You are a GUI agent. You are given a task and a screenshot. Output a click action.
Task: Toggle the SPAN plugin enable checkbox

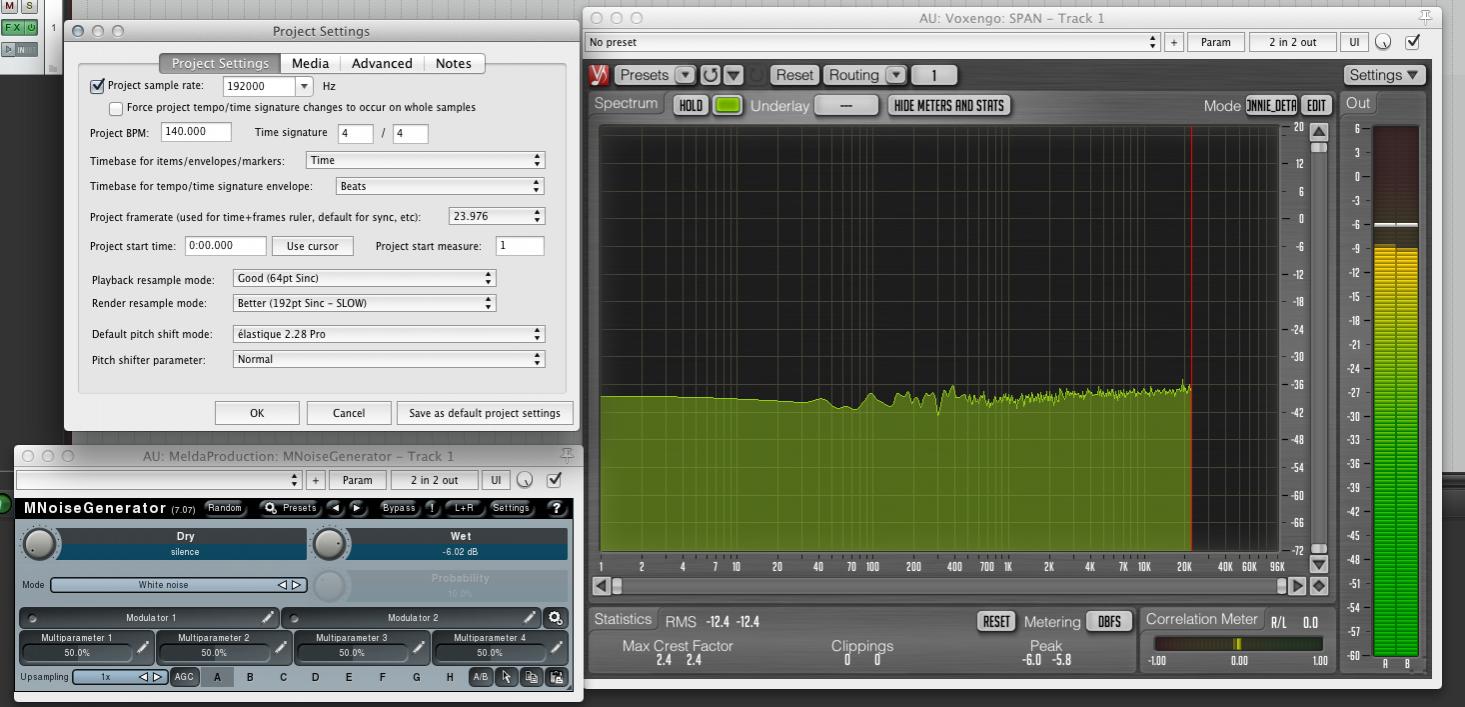(1412, 42)
